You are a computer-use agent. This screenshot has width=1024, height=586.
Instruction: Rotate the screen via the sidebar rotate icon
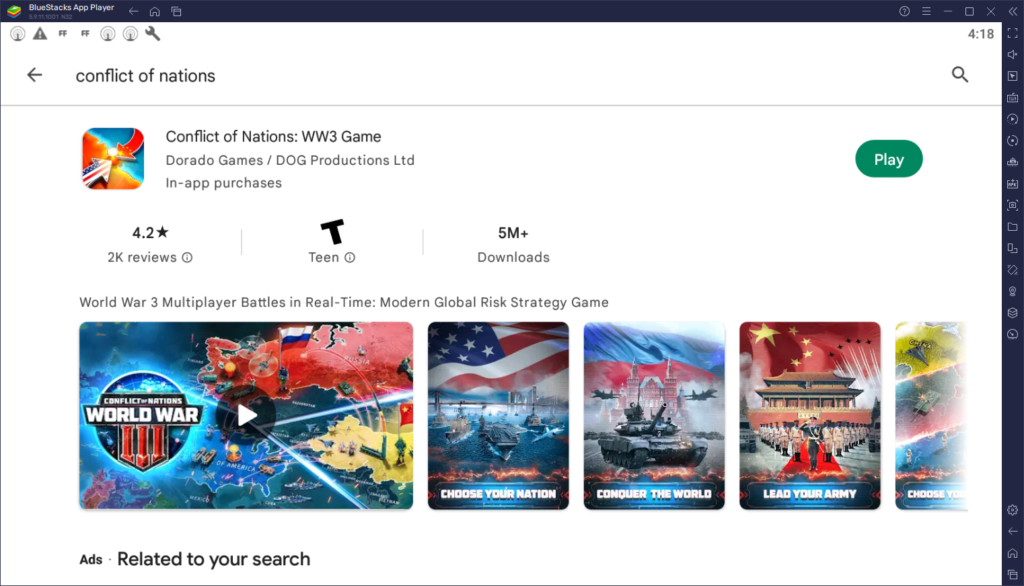pyautogui.click(x=1013, y=141)
